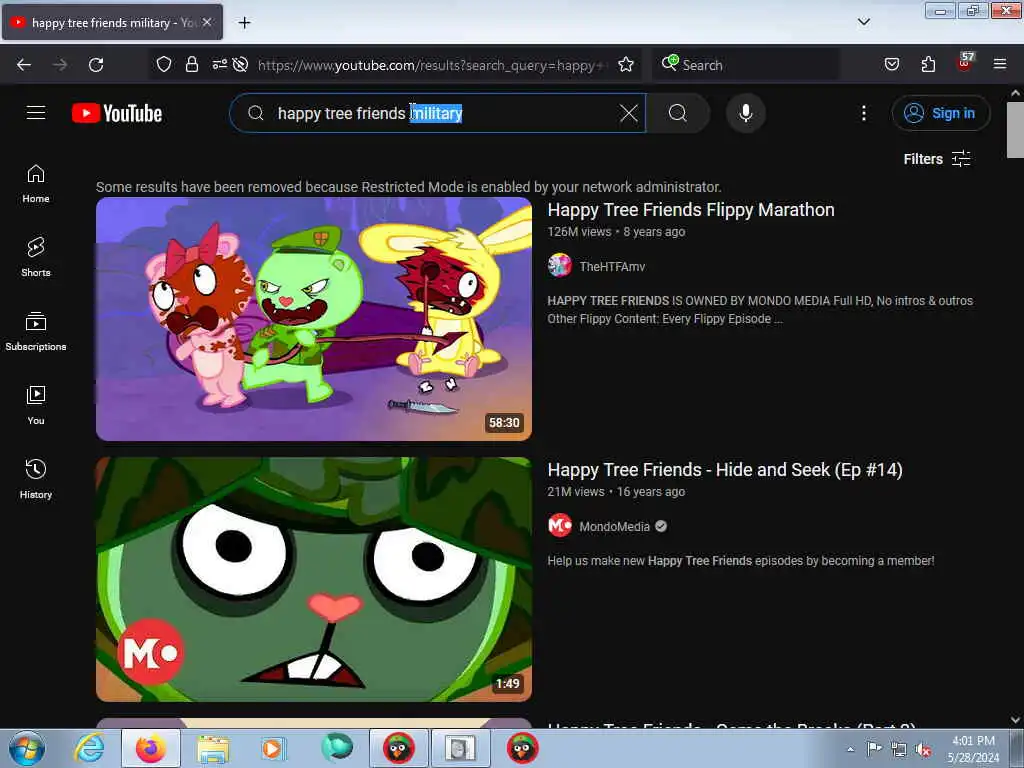Click the Sign in button
1024x768 pixels.
click(x=940, y=113)
